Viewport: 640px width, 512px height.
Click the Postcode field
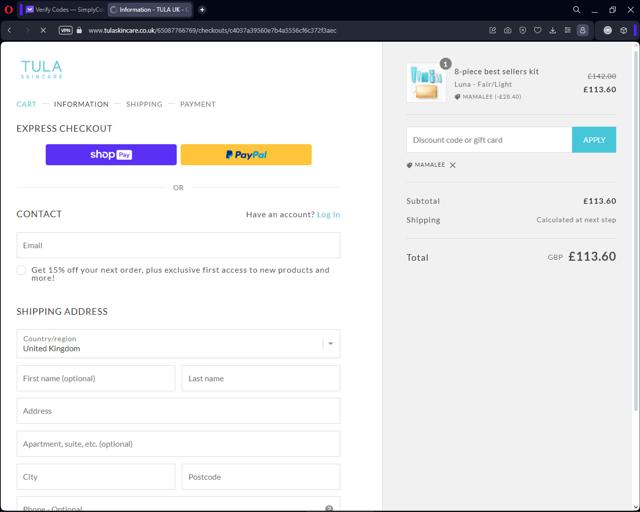[x=261, y=477]
